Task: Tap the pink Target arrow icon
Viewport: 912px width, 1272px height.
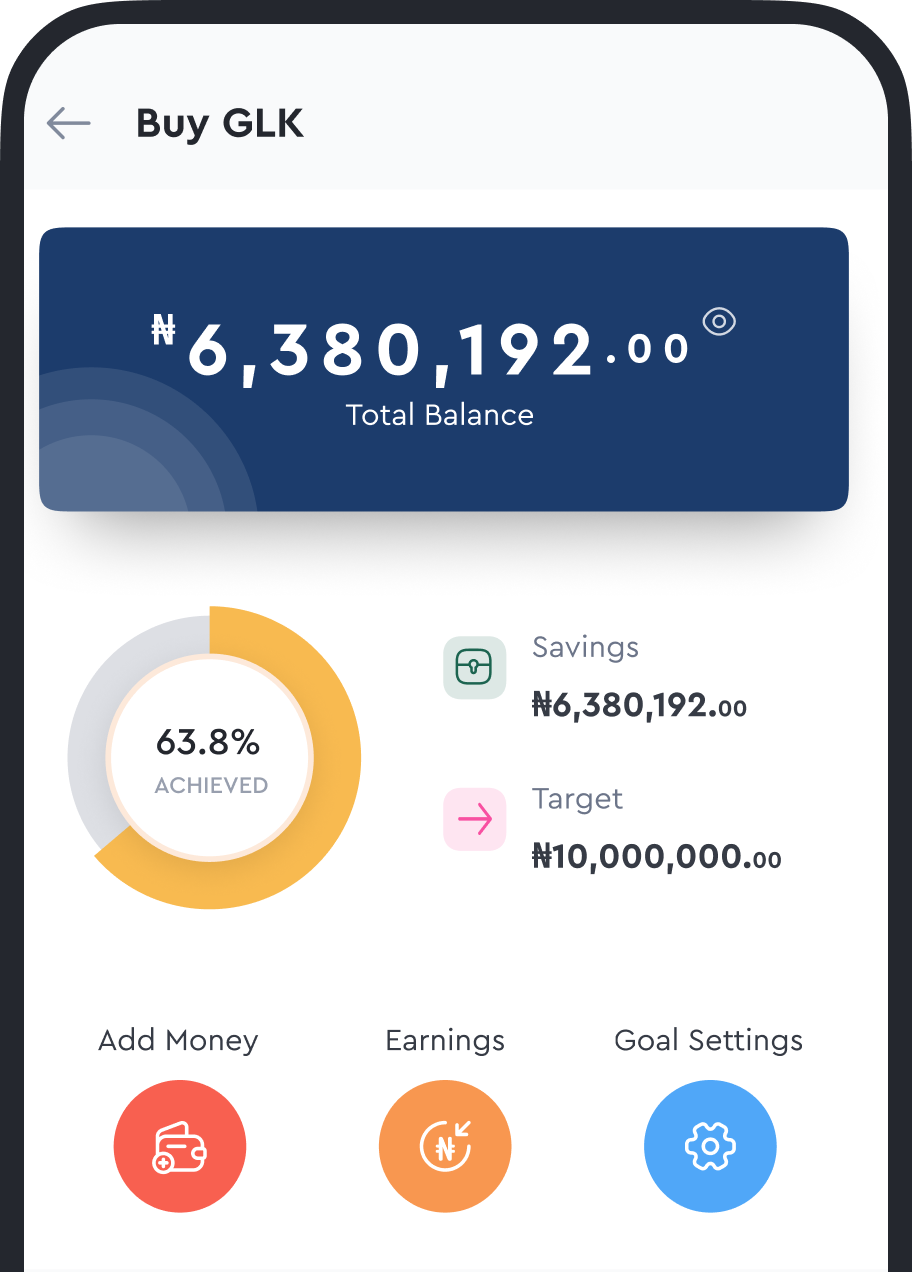Action: pyautogui.click(x=475, y=820)
